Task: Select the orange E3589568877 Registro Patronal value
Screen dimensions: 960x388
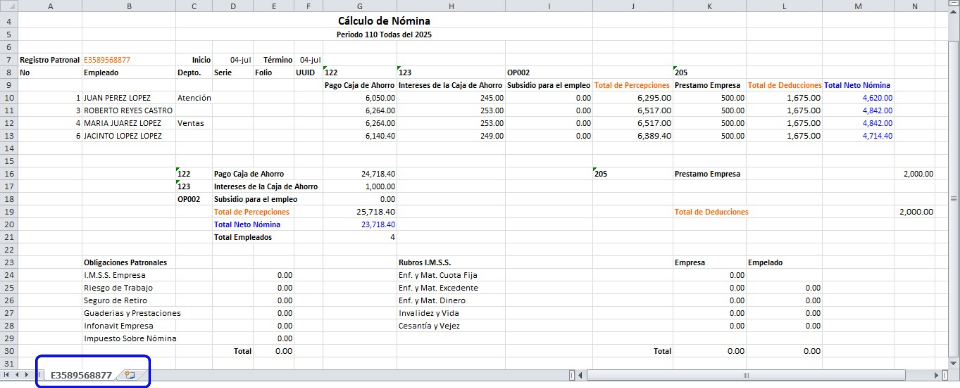Action: pos(107,60)
